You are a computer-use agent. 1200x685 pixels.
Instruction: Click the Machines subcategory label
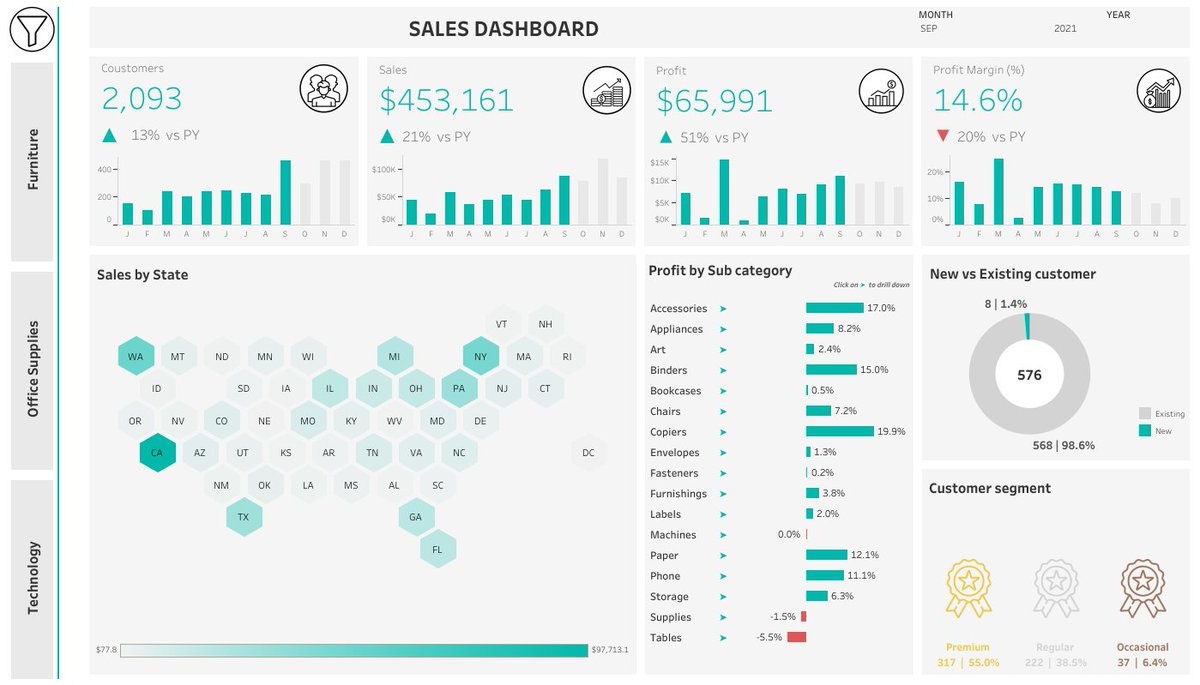point(673,535)
